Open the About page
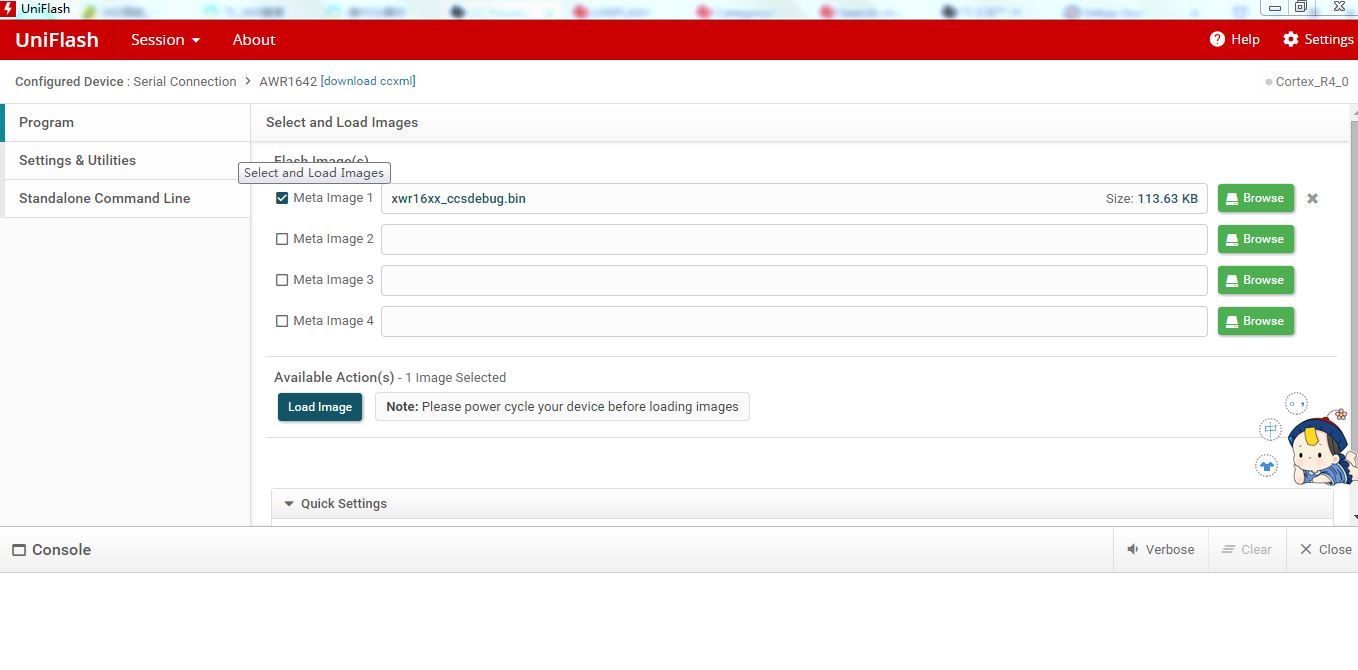Screen dimensions: 1358x670 tap(254, 40)
